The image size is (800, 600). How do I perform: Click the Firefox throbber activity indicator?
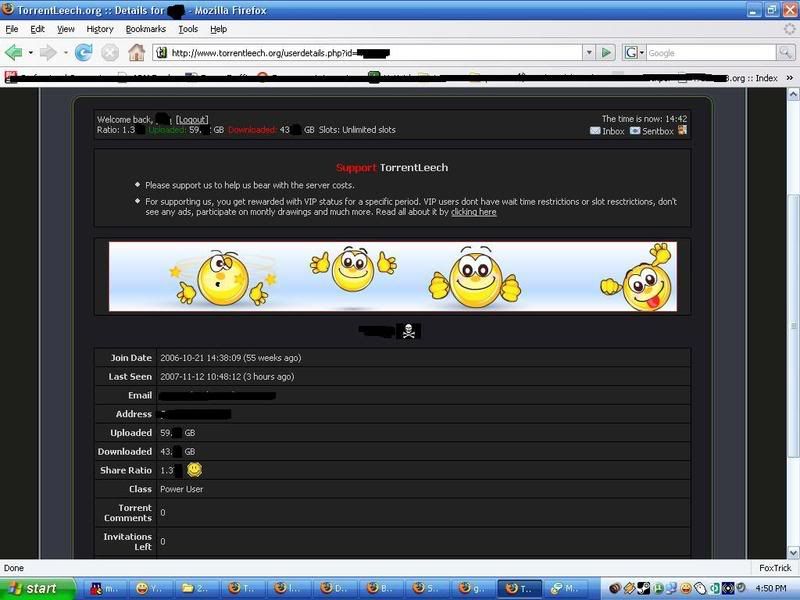point(789,29)
